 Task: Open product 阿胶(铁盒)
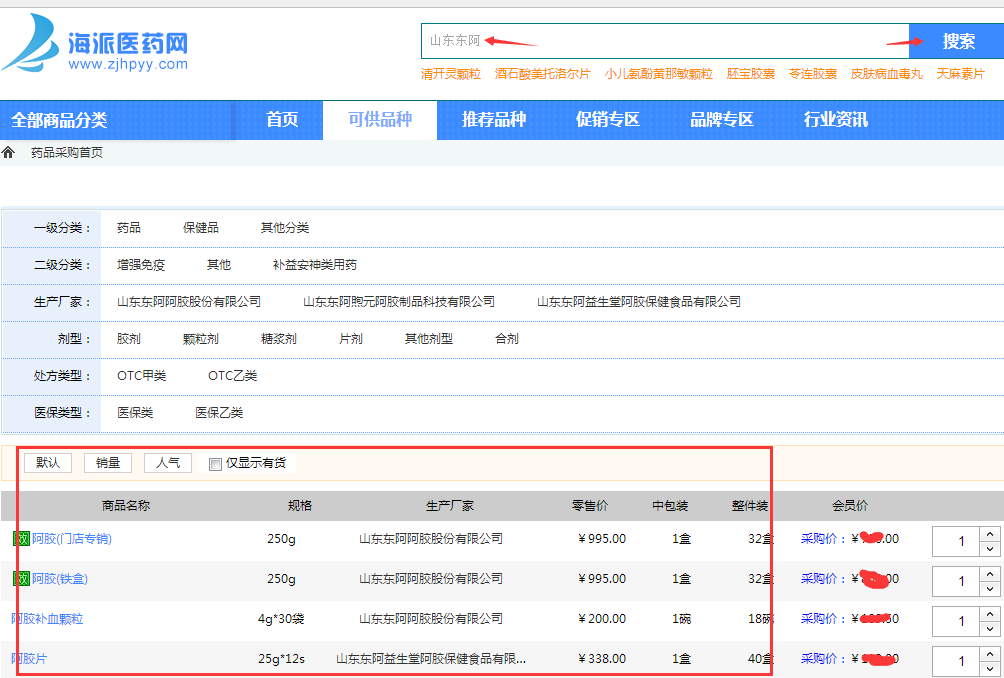click(60, 579)
